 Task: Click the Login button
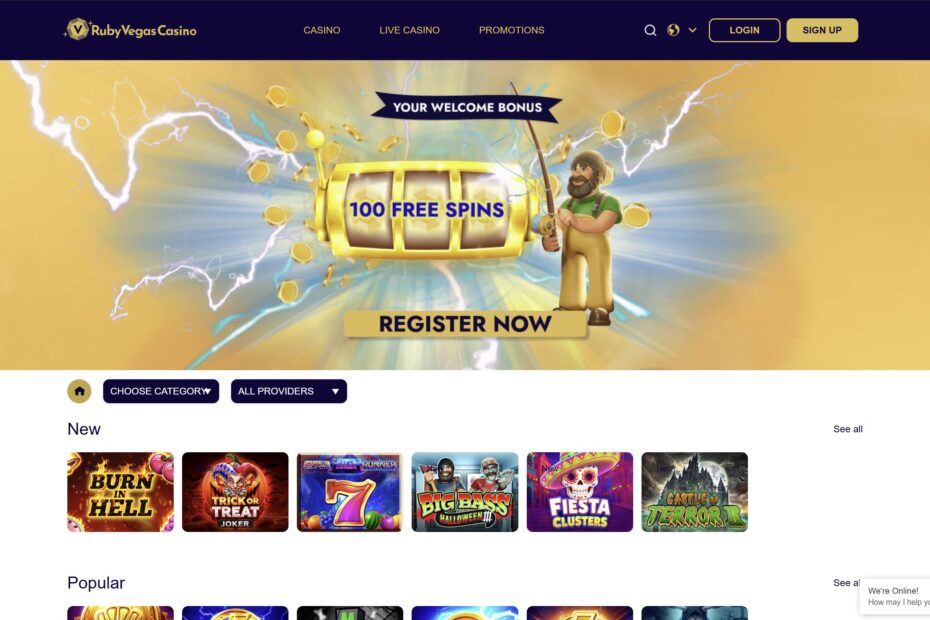(744, 30)
